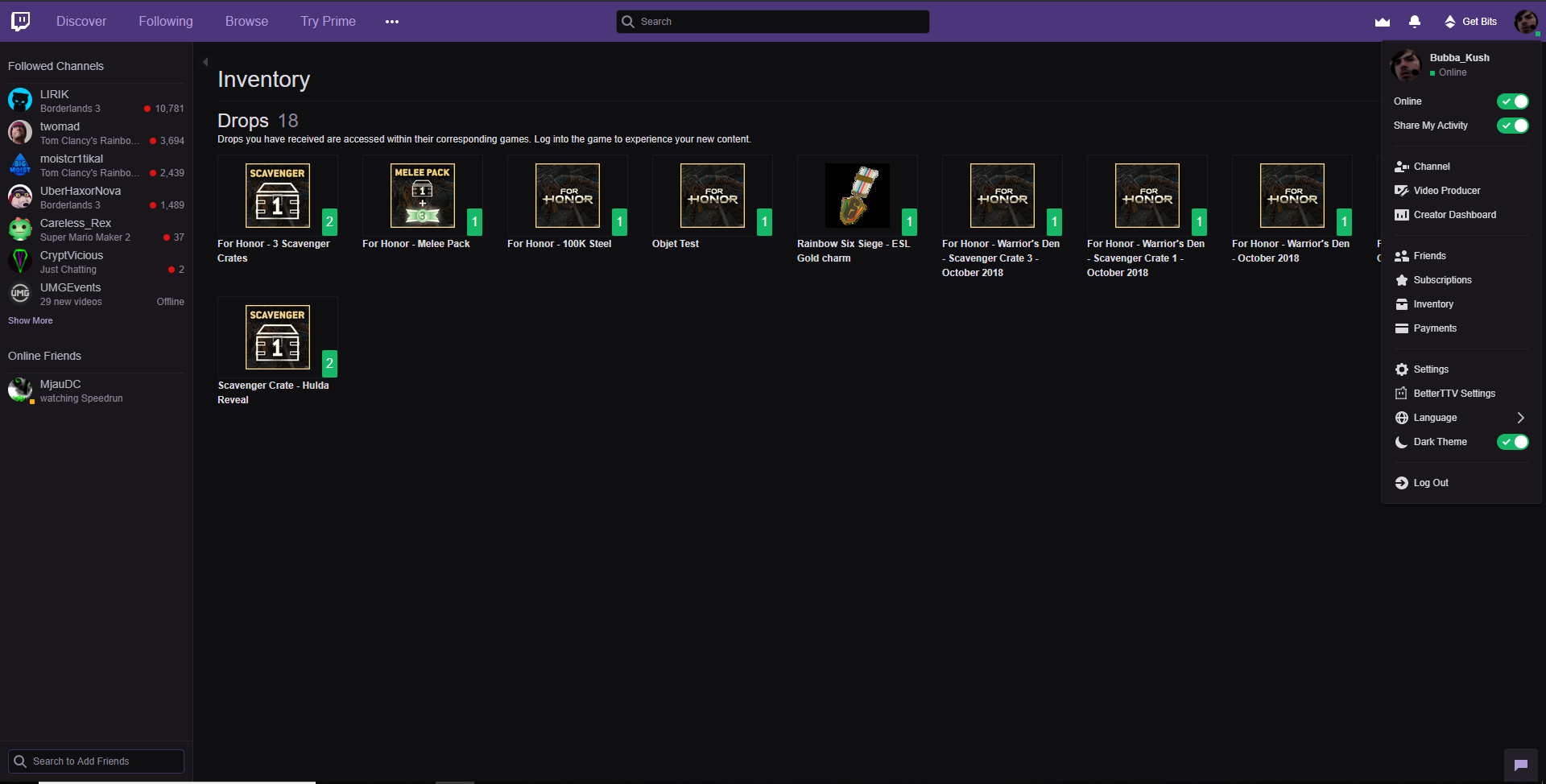Click the Settings gear icon
The width and height of the screenshot is (1546, 784).
pyautogui.click(x=1402, y=369)
